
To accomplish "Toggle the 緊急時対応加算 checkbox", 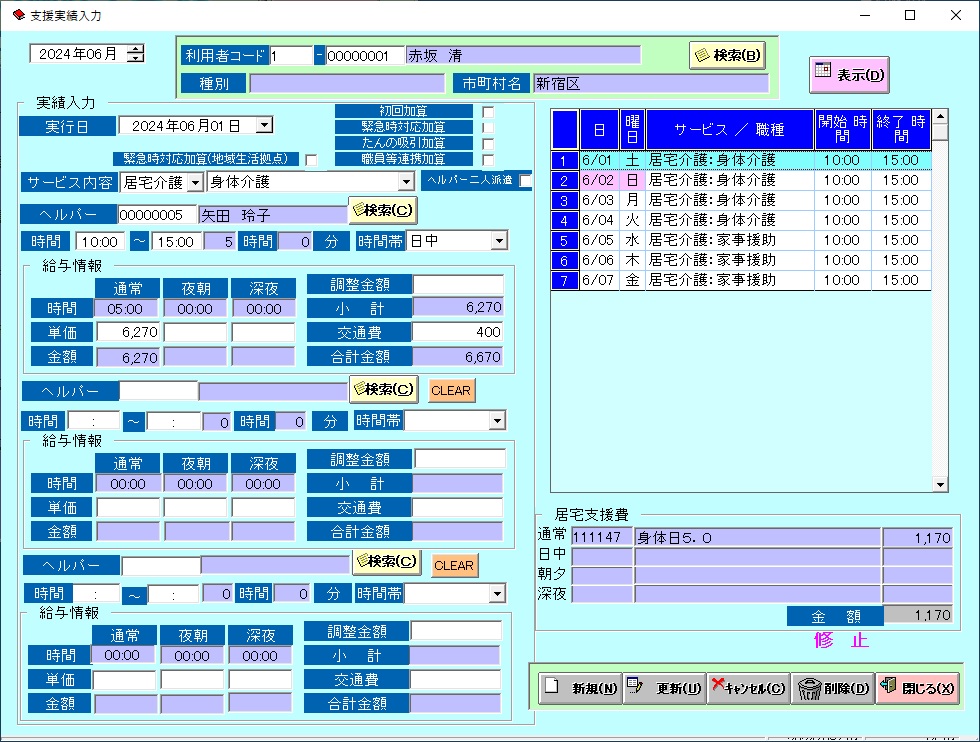I will coord(488,128).
